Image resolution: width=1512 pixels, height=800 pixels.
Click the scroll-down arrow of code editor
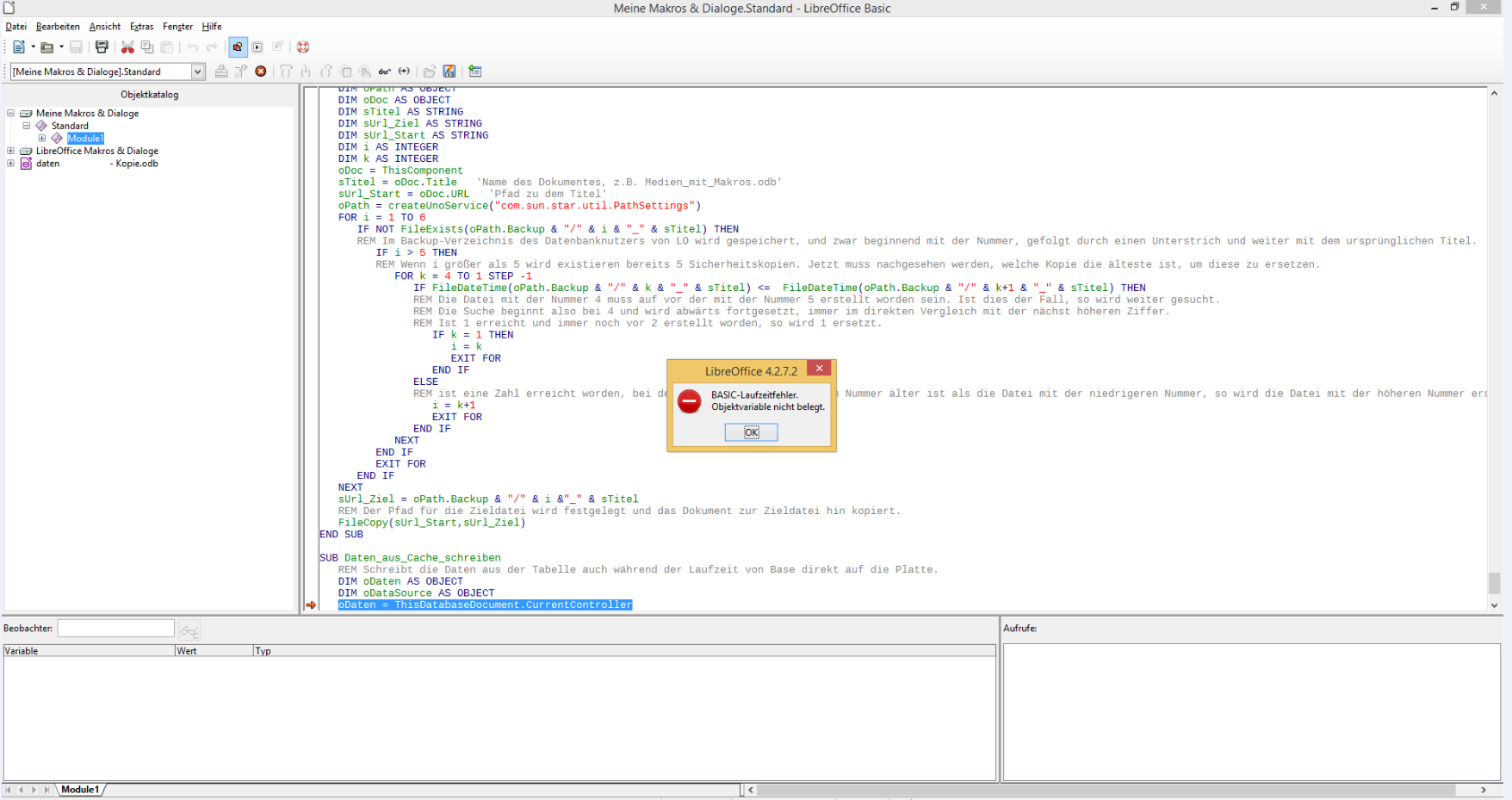click(x=1495, y=605)
